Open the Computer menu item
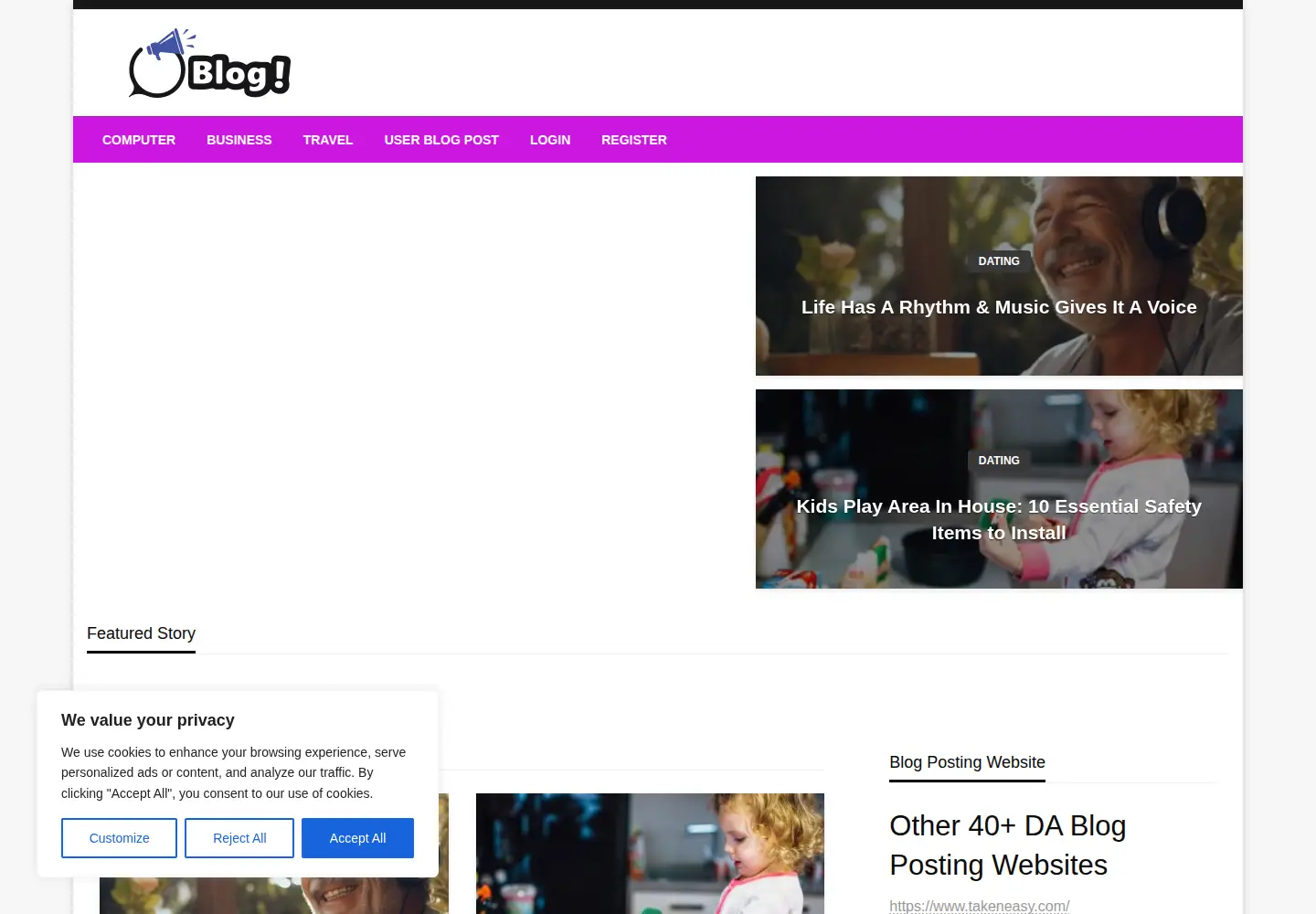1316x914 pixels. 139,140
